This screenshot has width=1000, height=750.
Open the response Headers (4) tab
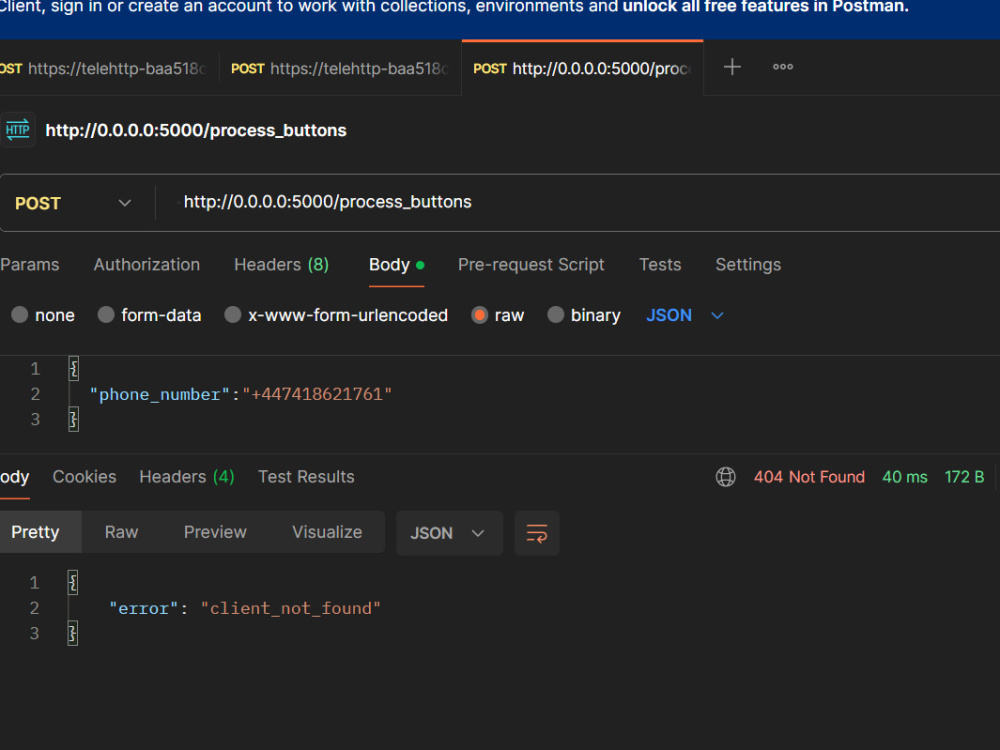click(187, 477)
